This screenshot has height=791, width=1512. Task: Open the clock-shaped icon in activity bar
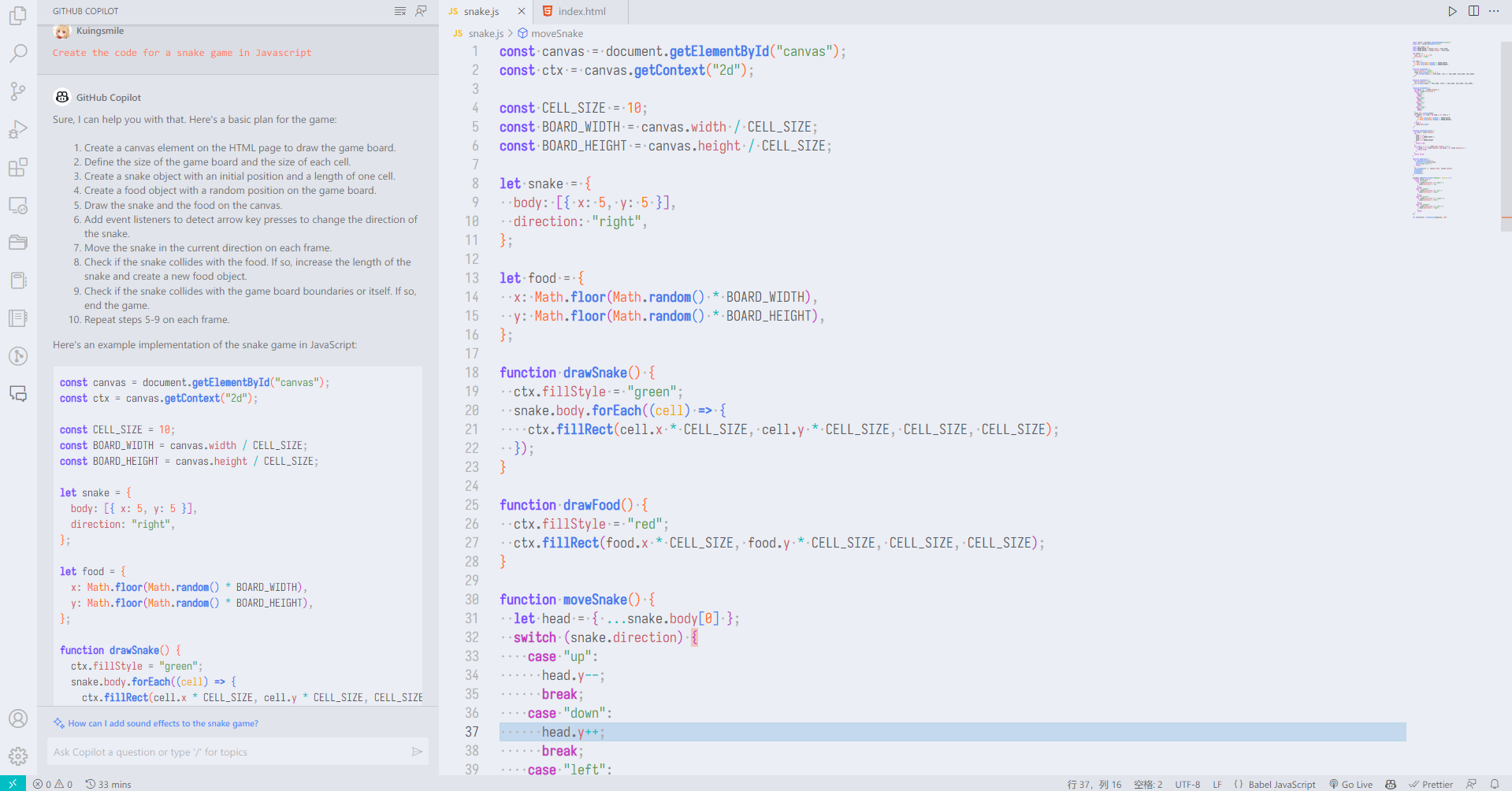18,355
